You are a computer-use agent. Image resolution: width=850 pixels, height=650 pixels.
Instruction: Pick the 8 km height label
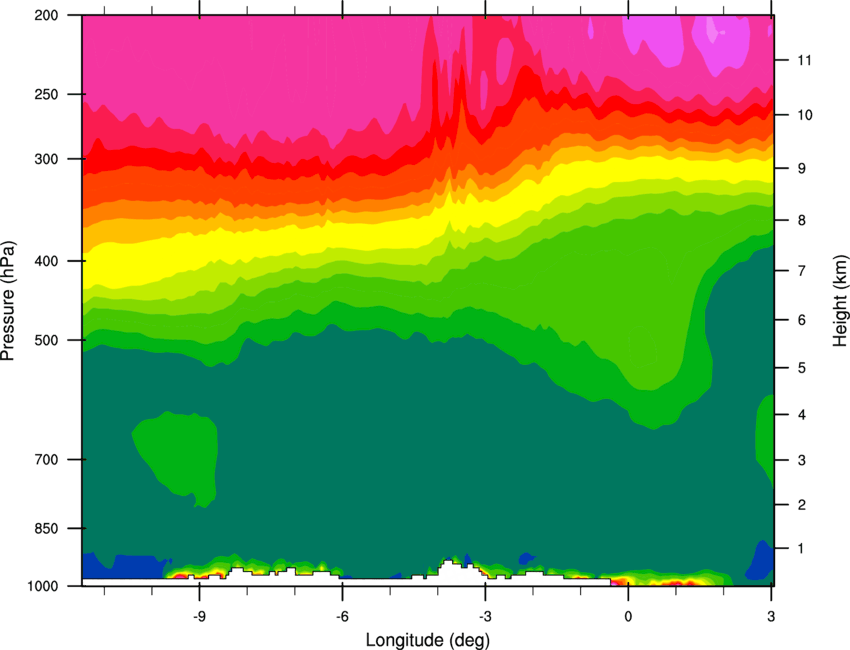coord(801,221)
